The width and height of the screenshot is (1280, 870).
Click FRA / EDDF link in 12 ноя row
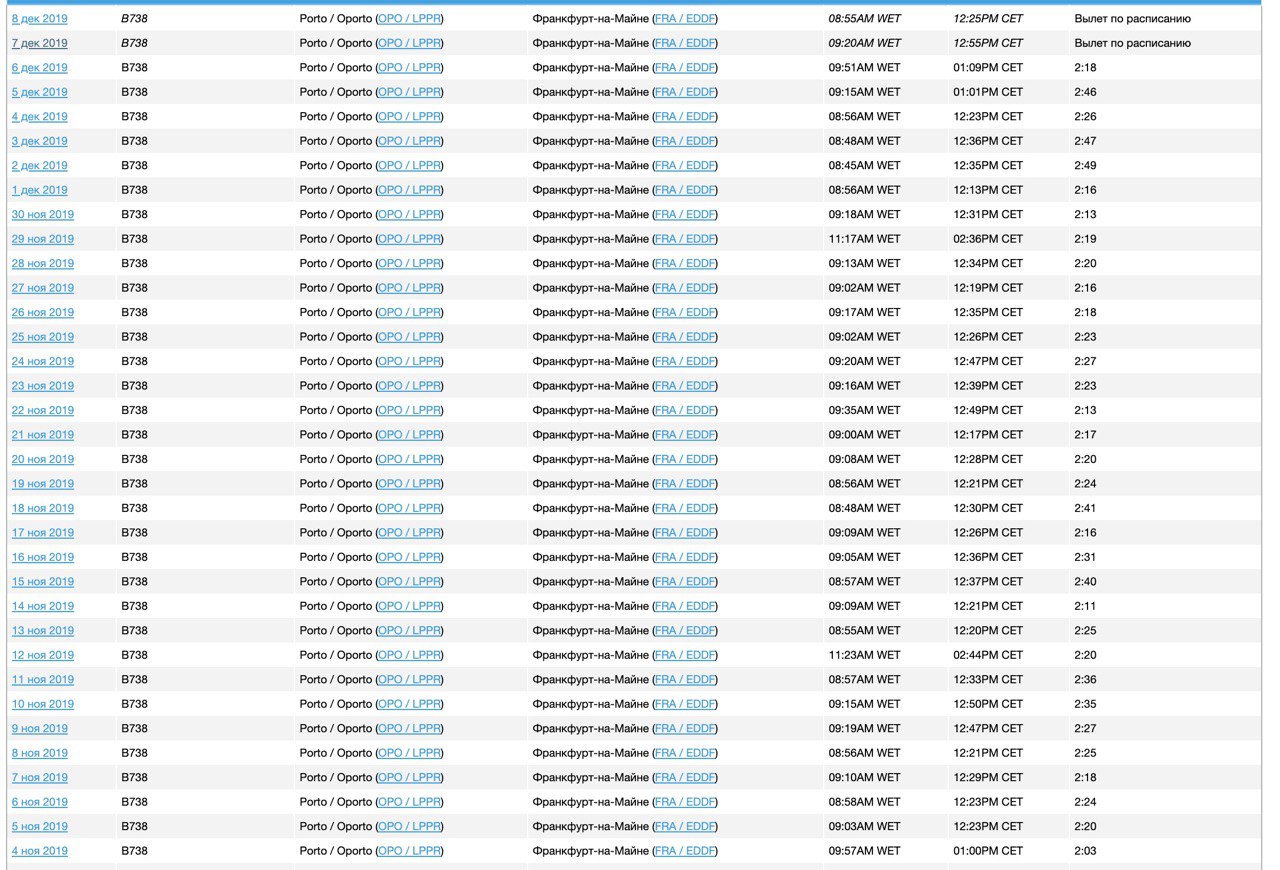[x=685, y=656]
